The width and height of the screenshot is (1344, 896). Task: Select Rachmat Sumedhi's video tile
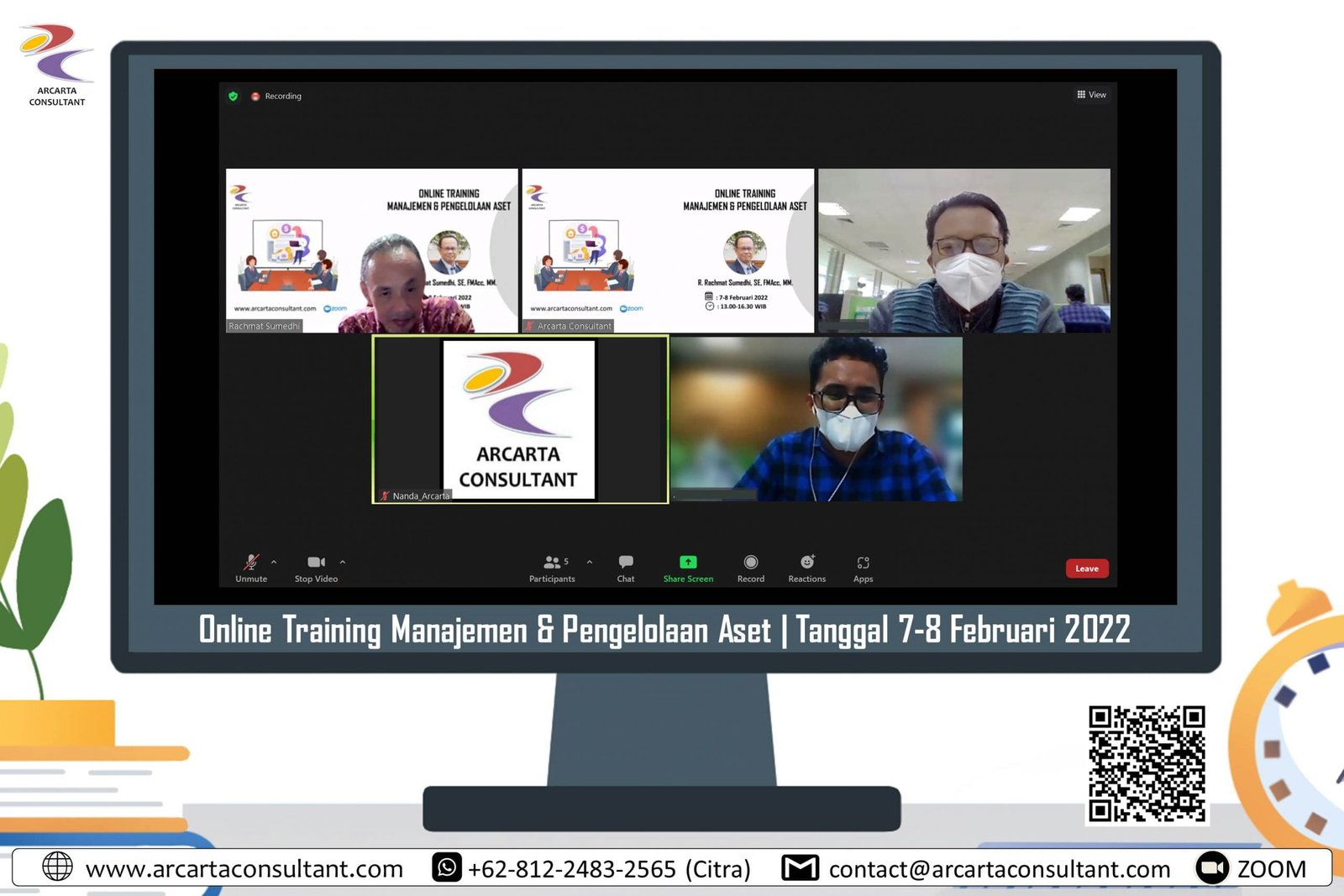point(371,250)
